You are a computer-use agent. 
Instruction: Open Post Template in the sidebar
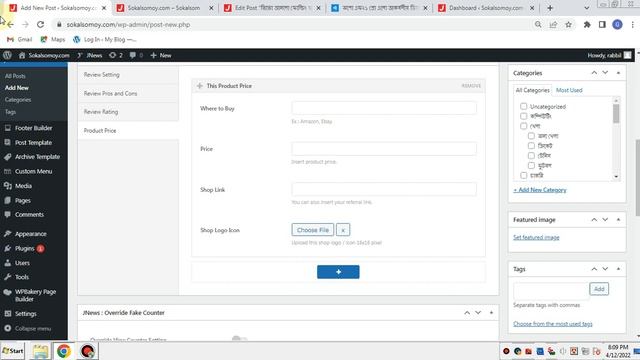click(33, 142)
